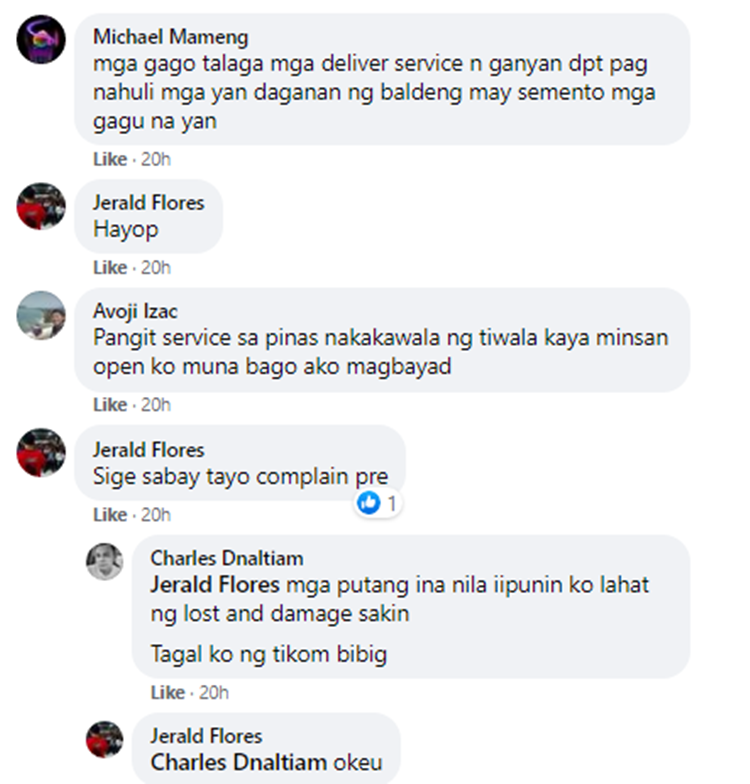
Task: View the reaction count of 1
Action: coord(392,504)
